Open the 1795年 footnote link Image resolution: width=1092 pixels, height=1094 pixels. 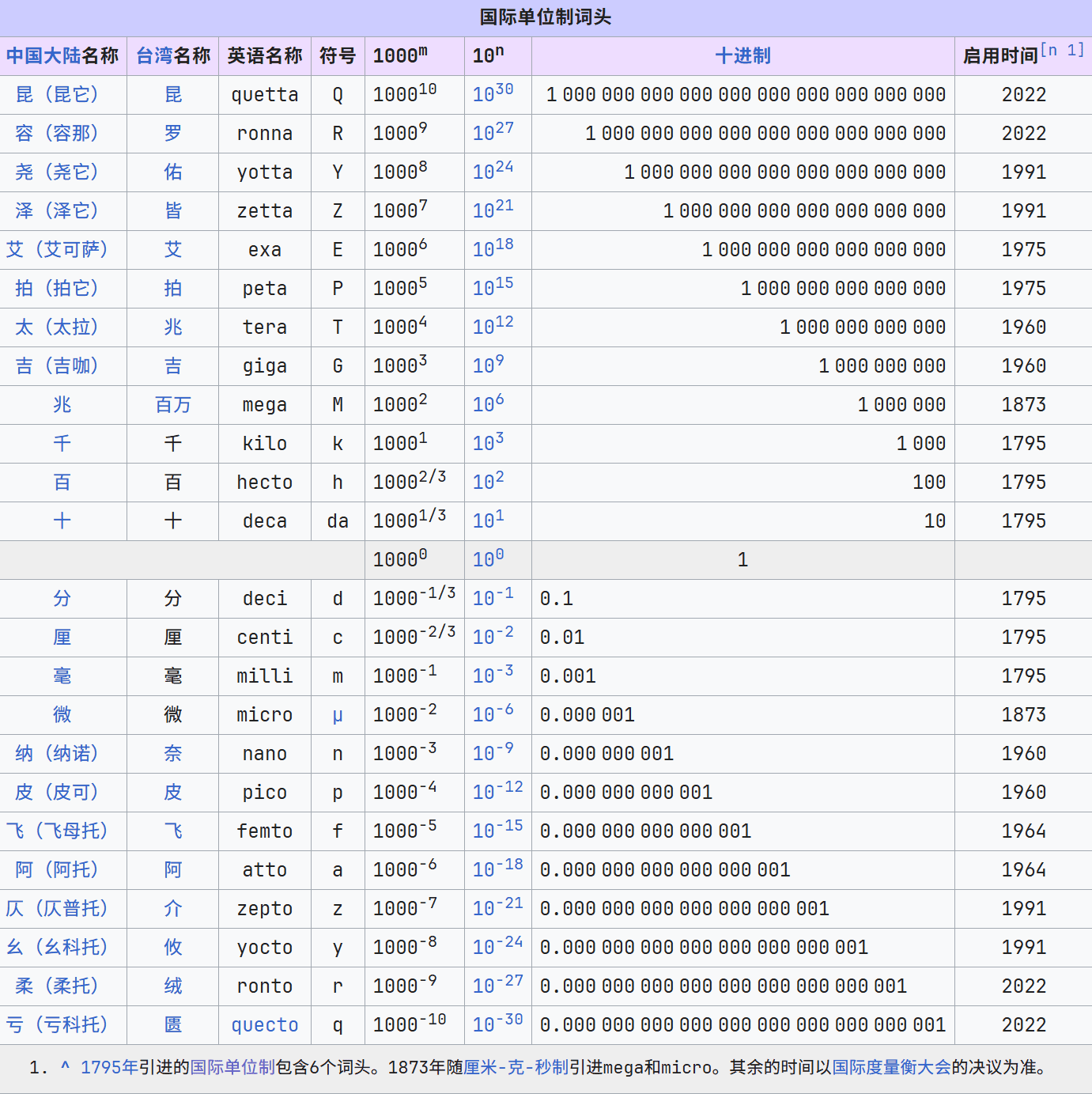coord(109,1068)
